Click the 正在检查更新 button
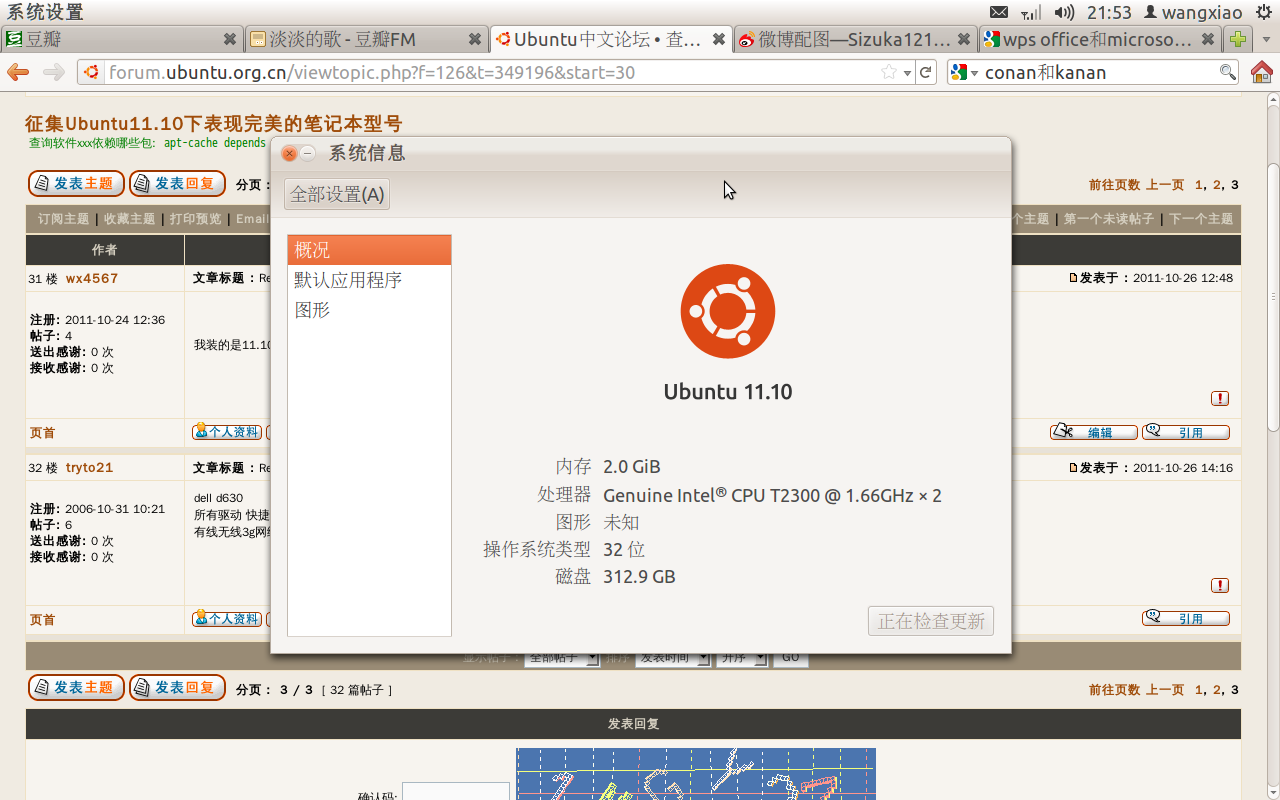This screenshot has width=1280, height=800. 931,621
